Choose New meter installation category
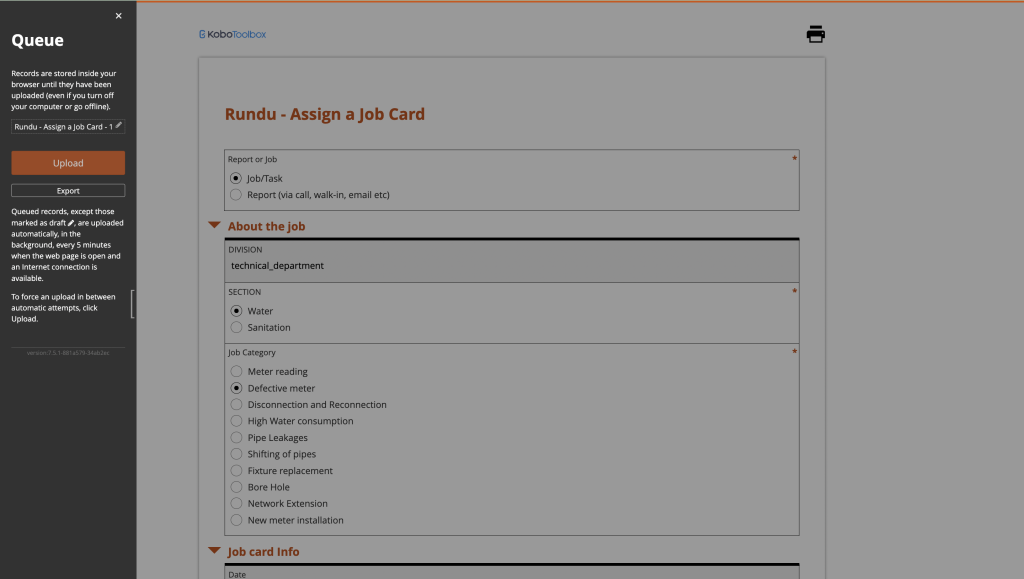The width and height of the screenshot is (1024, 579). pyautogui.click(x=237, y=520)
